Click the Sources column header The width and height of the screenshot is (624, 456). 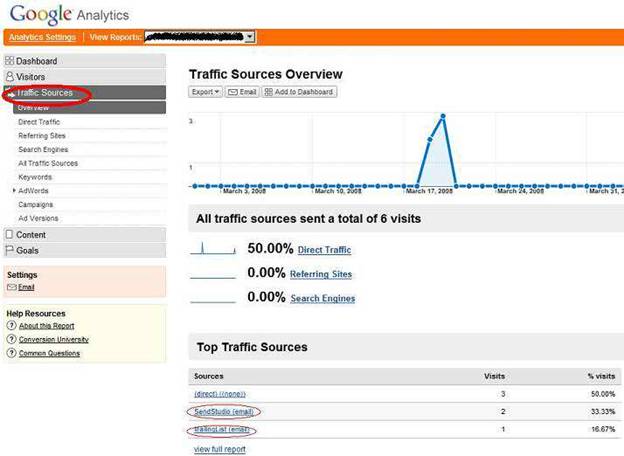[x=209, y=376]
